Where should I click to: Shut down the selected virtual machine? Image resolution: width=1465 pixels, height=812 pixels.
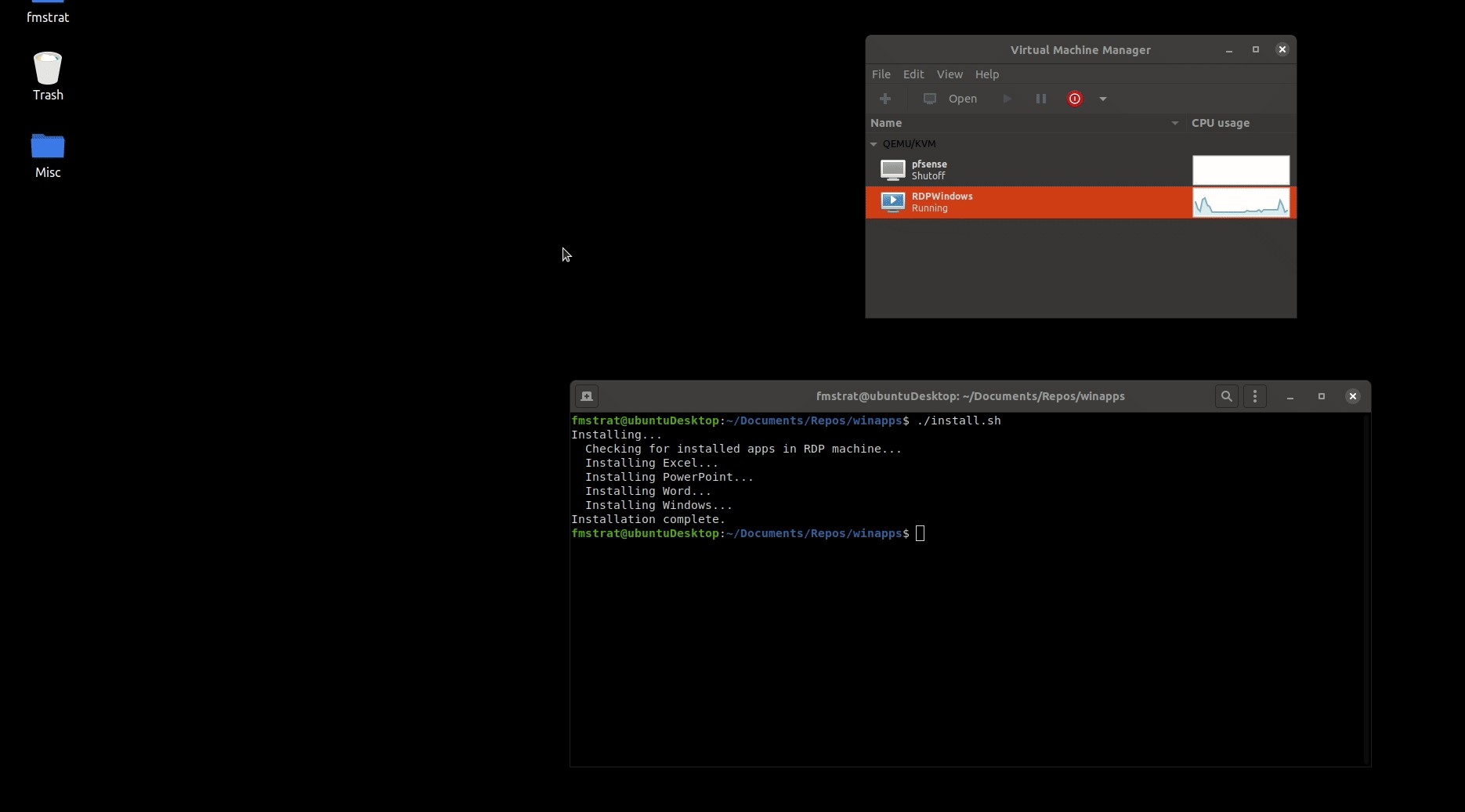[1074, 99]
